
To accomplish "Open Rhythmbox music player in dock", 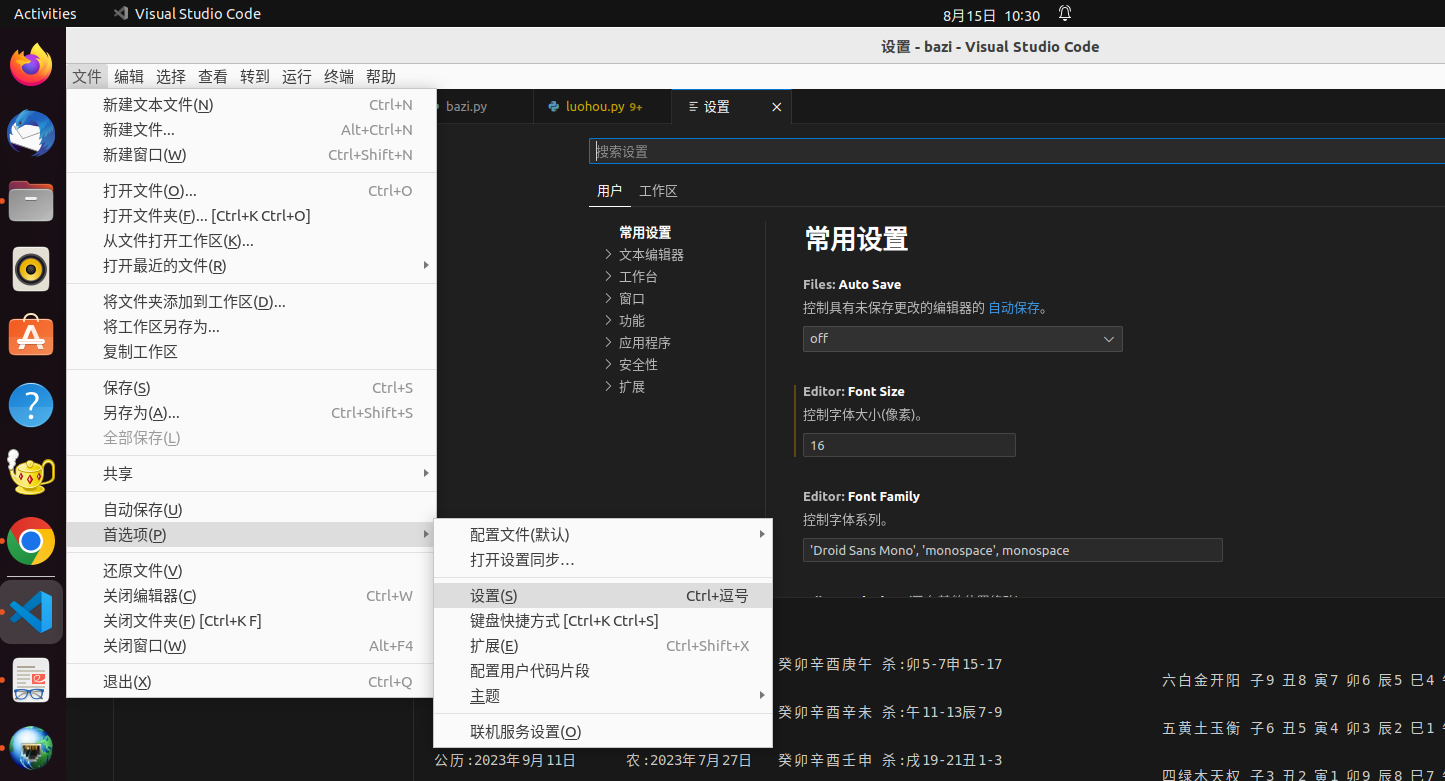I will (31, 269).
